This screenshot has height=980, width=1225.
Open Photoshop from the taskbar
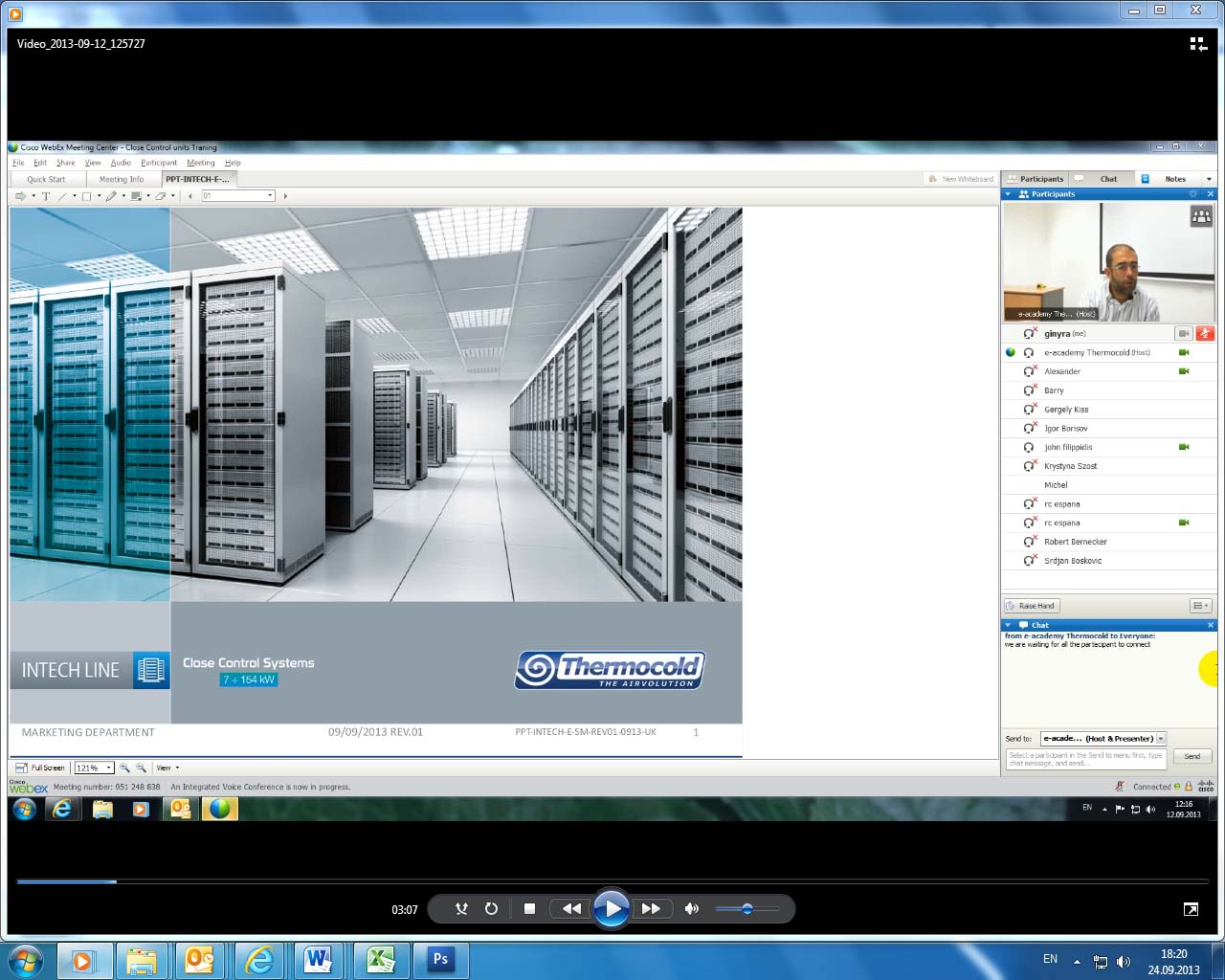click(x=440, y=960)
